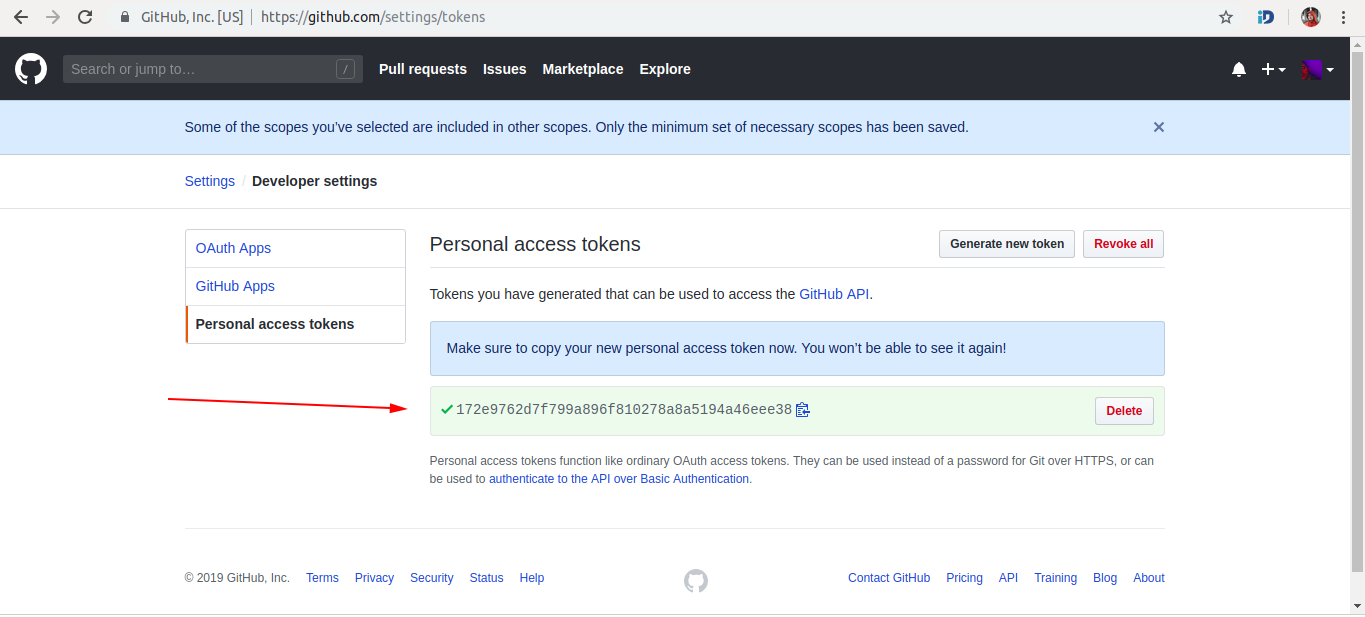The height and width of the screenshot is (617, 1365).
Task: Focus the Search or jump to field
Action: coord(200,69)
